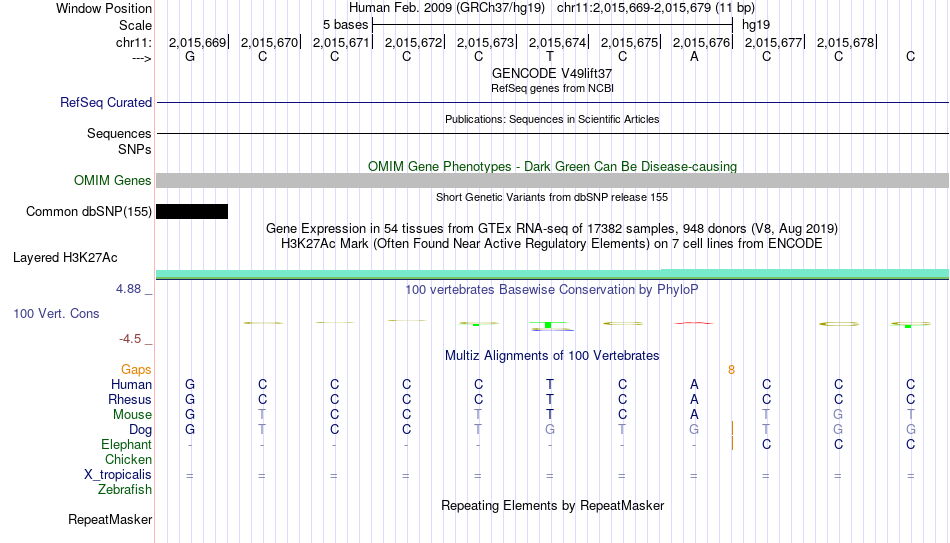The height and width of the screenshot is (543, 950).
Task: Click the teal H3K27Ac signal band
Action: 553,274
